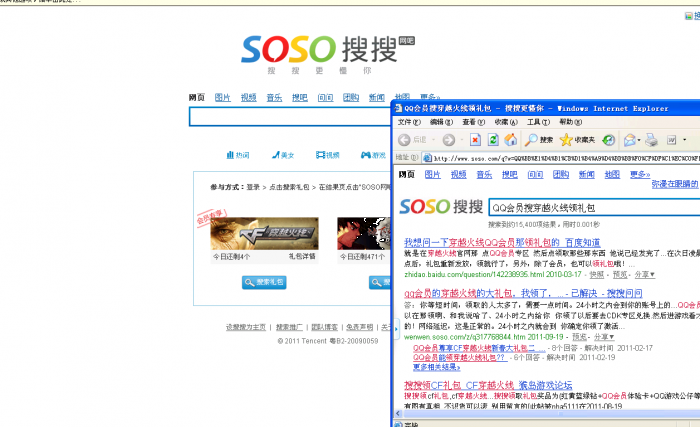Click 快照 link under zhidao.baidu.com result
This screenshot has width=700, height=427.
[596, 275]
